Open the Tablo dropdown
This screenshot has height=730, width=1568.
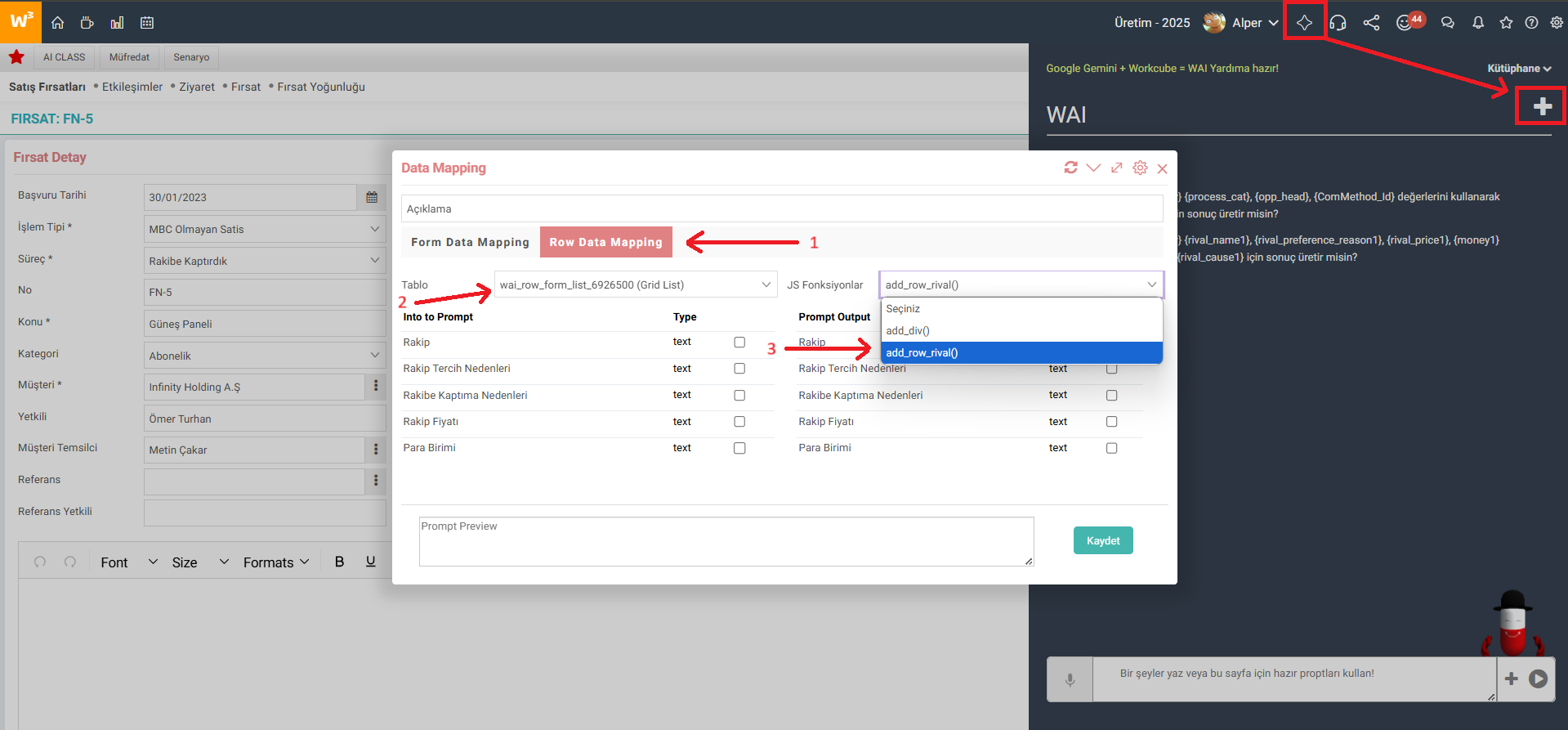(x=635, y=284)
